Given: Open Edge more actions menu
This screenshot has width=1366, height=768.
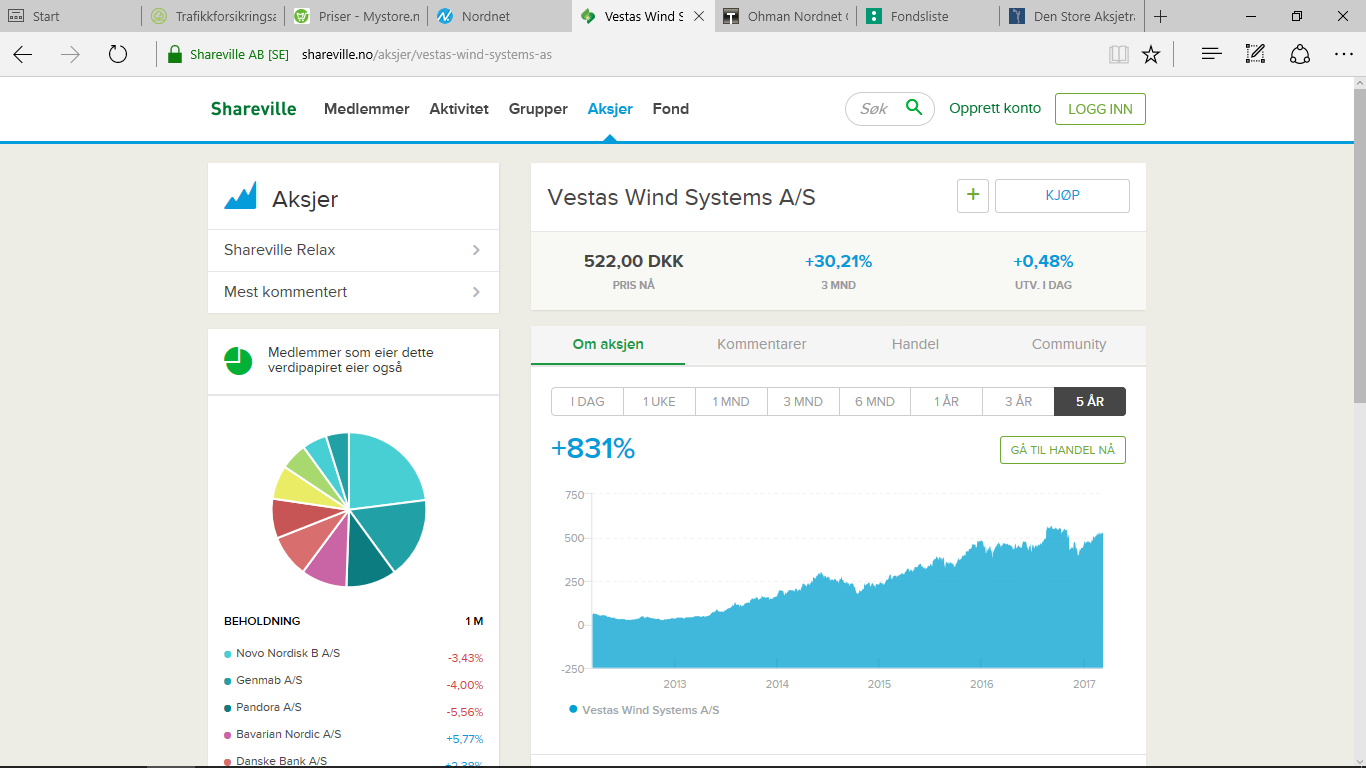Looking at the screenshot, I should tap(1343, 54).
